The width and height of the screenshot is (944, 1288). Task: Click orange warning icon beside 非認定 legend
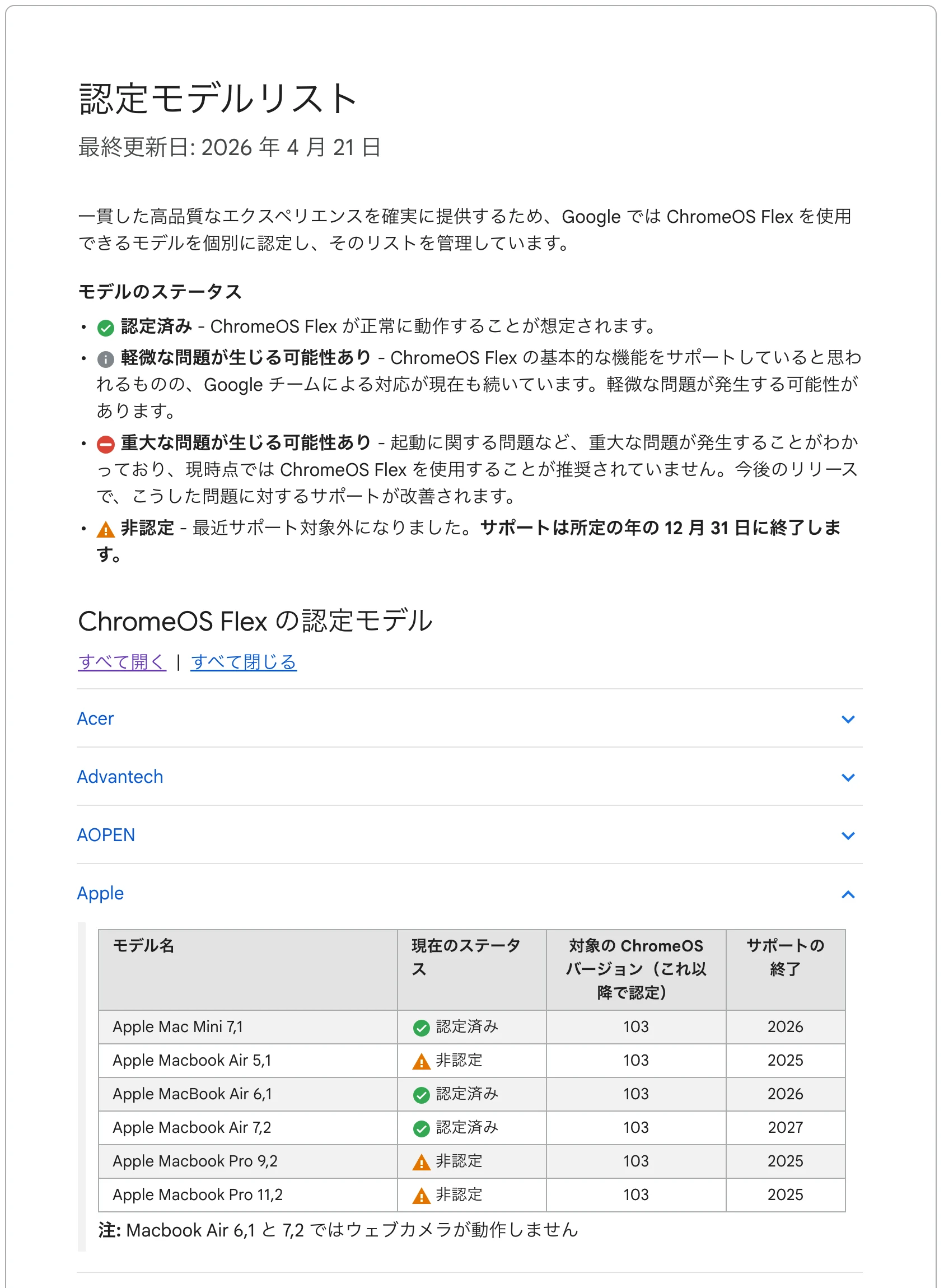[106, 530]
